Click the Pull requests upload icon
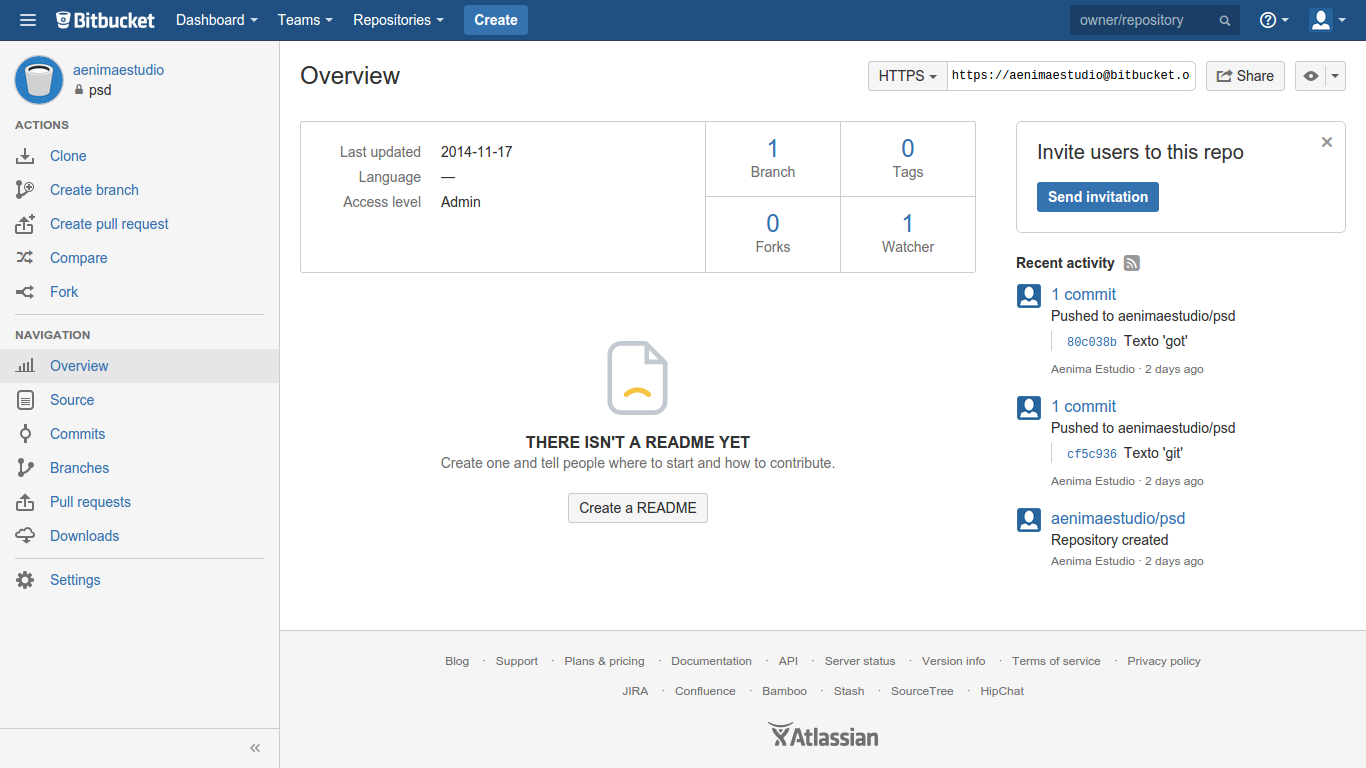The width and height of the screenshot is (1366, 768). tap(27, 502)
